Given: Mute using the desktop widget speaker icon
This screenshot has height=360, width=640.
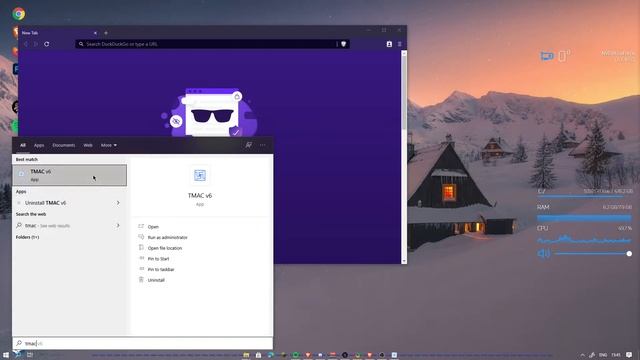Looking at the screenshot, I should tap(543, 253).
